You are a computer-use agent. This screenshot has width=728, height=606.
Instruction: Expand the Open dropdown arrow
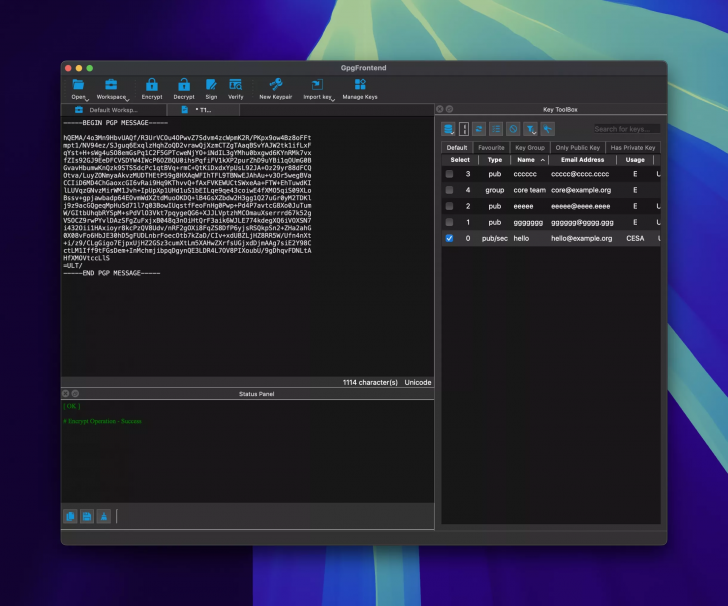87,99
